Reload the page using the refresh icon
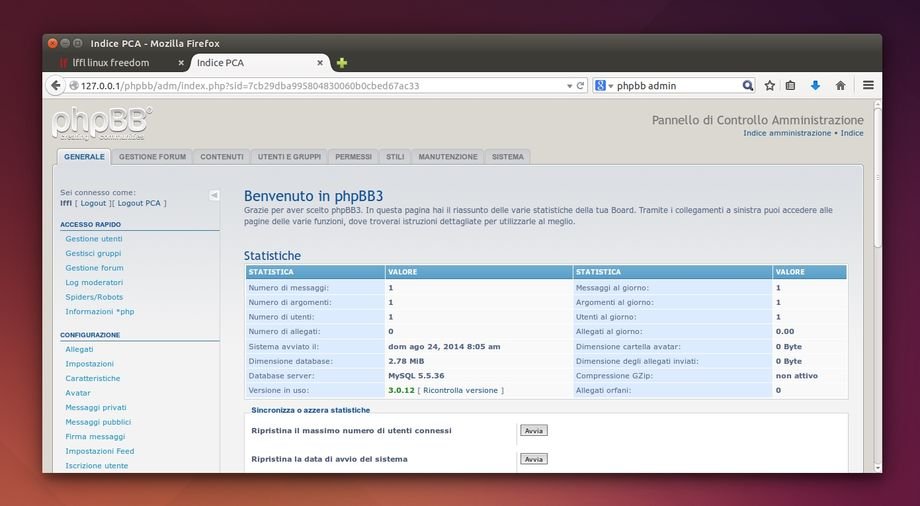The image size is (920, 506). [581, 86]
